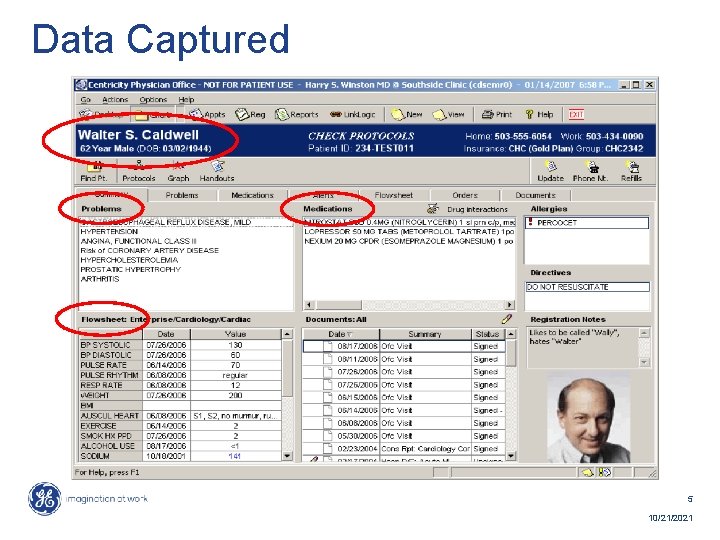Click the patient photo thumbnail
Viewport: 720px width, 540px height.
589,419
